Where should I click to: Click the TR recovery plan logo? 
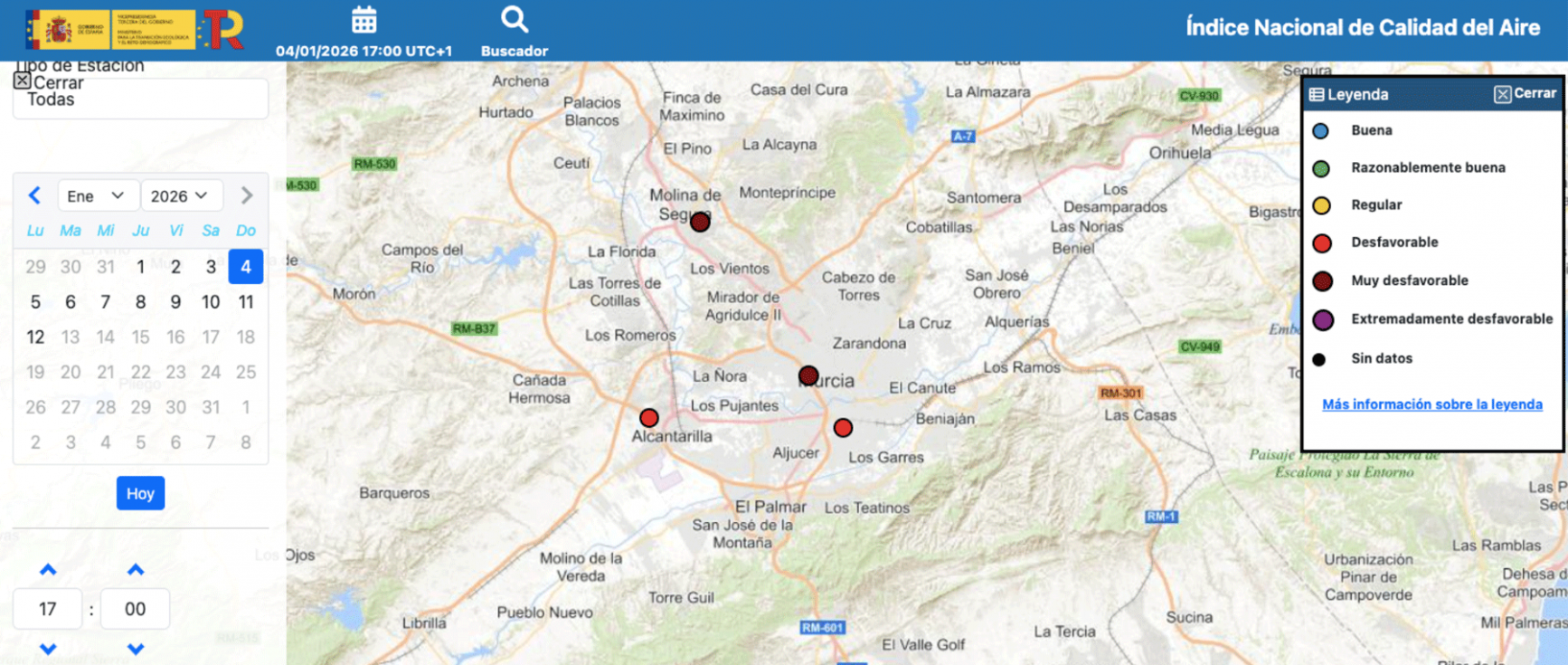222,30
